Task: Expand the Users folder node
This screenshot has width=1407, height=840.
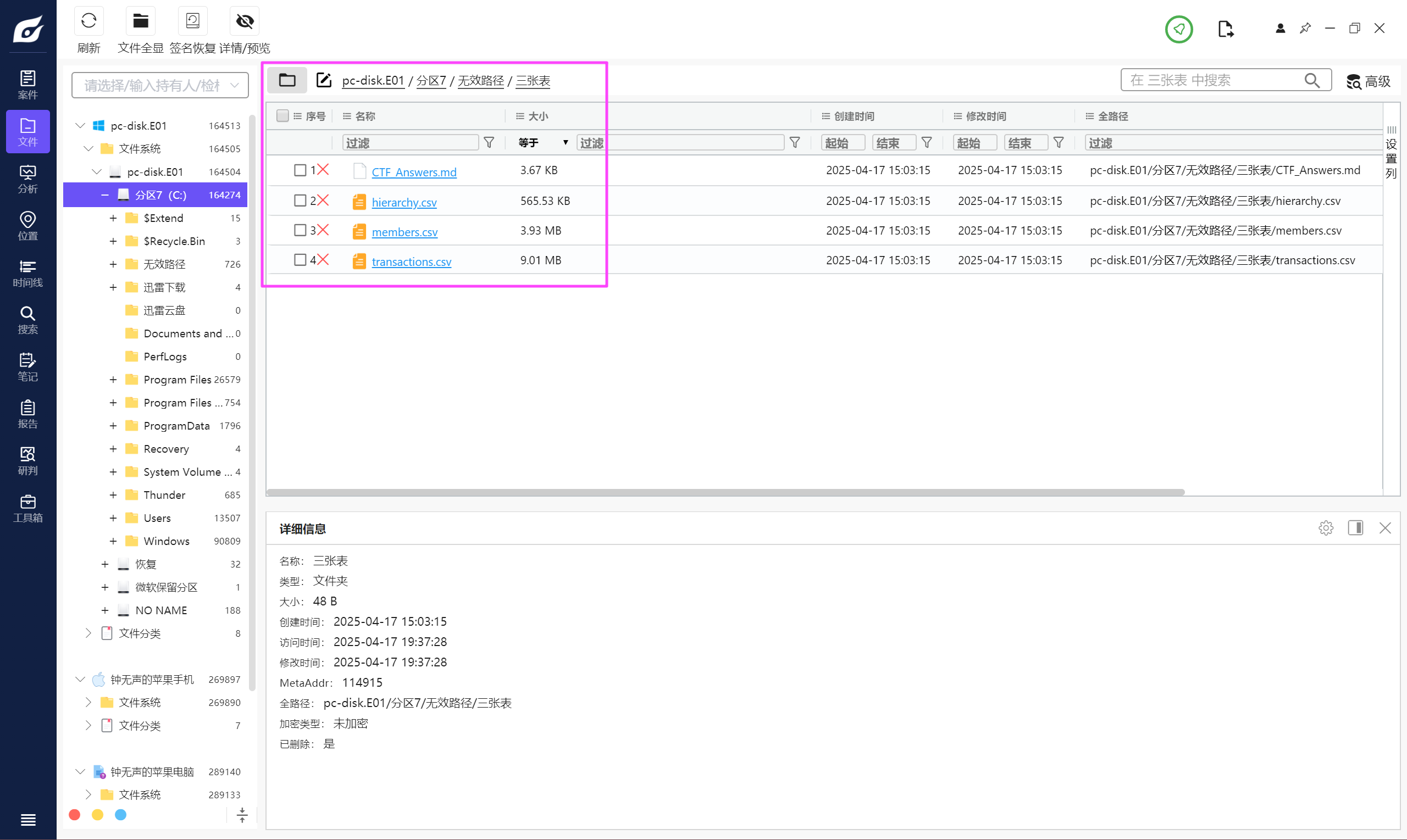Action: [x=113, y=519]
